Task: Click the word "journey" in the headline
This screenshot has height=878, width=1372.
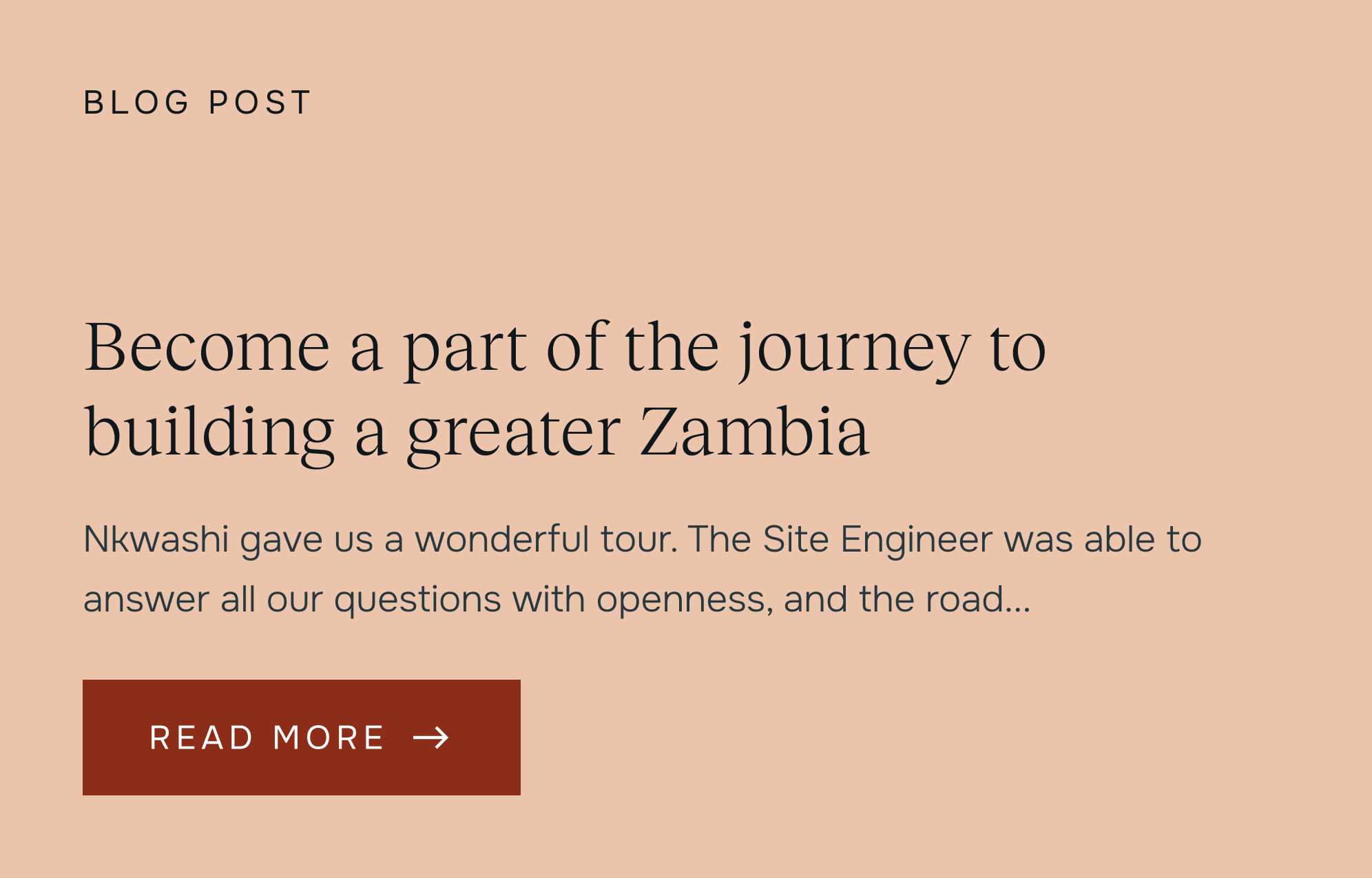Action: [x=854, y=348]
